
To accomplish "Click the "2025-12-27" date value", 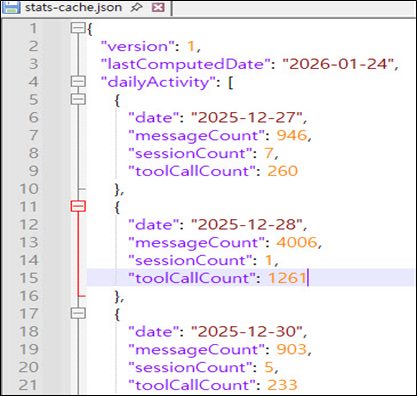I will click(247, 118).
